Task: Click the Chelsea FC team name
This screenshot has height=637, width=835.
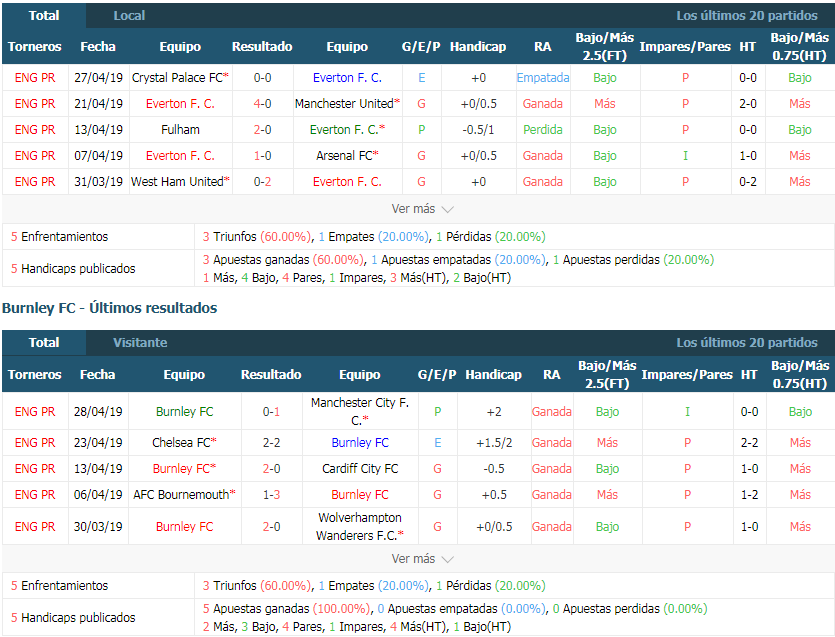Action: point(181,443)
